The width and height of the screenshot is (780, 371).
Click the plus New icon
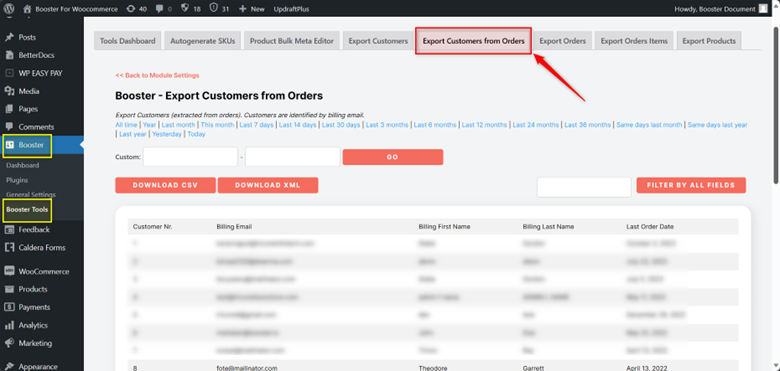(242, 8)
